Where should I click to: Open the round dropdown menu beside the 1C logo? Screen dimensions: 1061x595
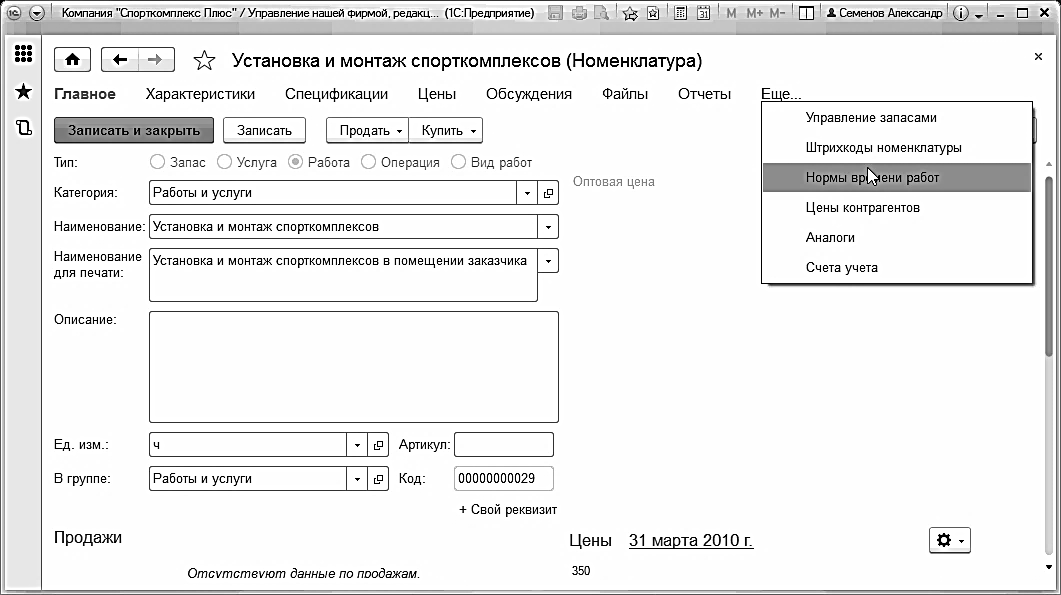pyautogui.click(x=37, y=13)
